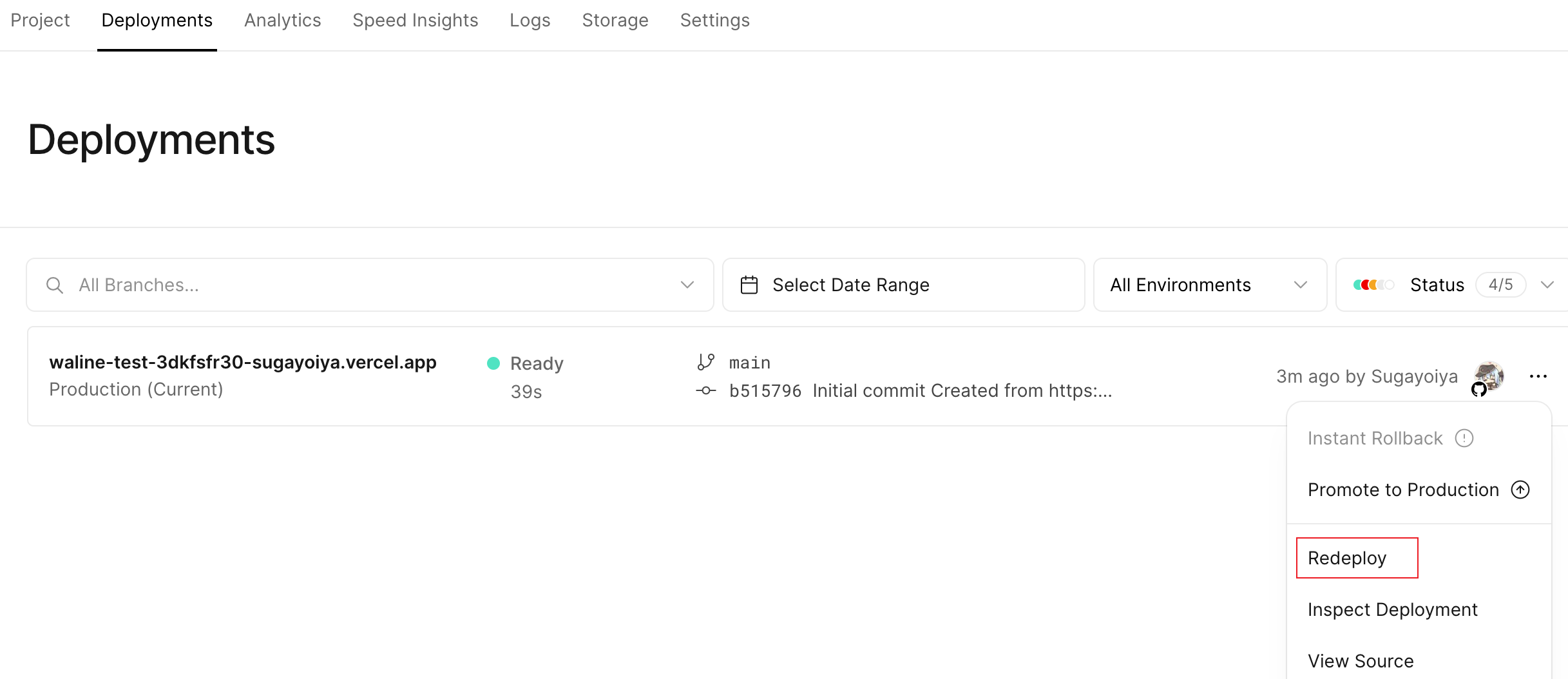The width and height of the screenshot is (1568, 679).
Task: Click the All Branches search field
Action: pyautogui.click(x=370, y=285)
